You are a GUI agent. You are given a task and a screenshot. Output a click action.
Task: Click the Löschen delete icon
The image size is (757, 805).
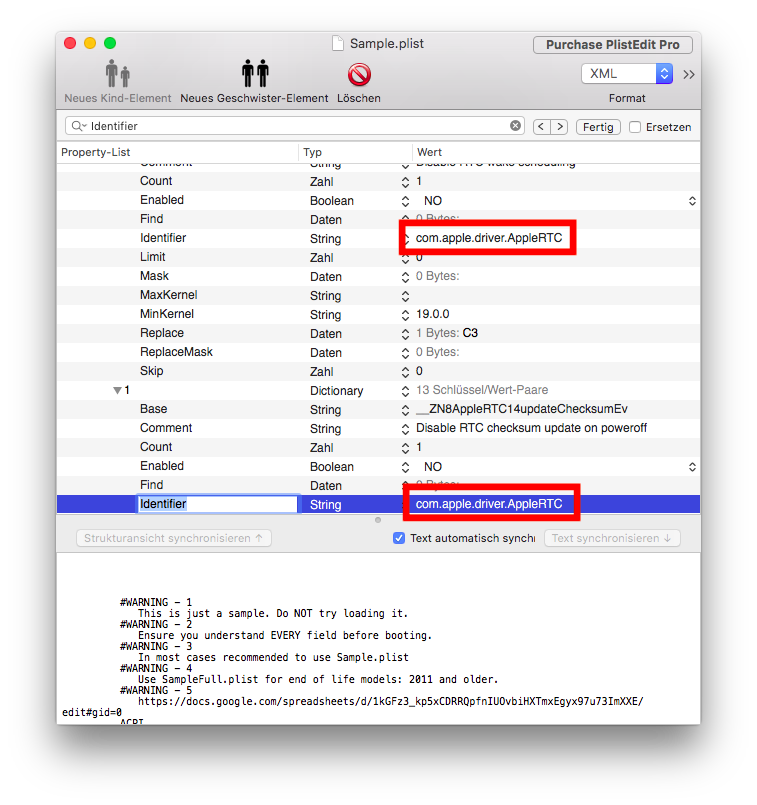359,75
